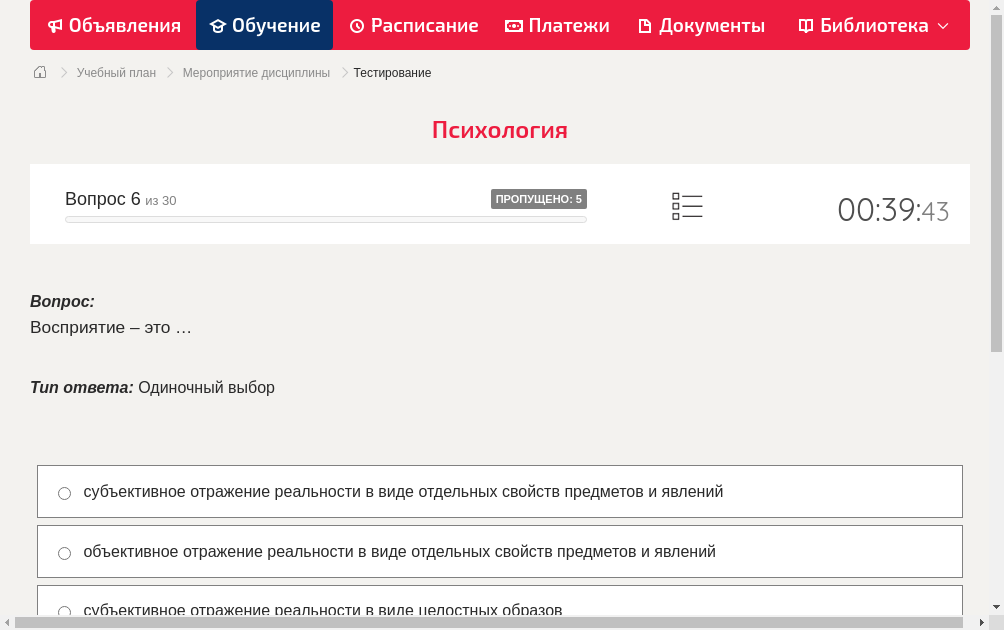The image size is (1004, 630).
Task: Expand the Библиотека dropdown chevron
Action: pos(942,26)
